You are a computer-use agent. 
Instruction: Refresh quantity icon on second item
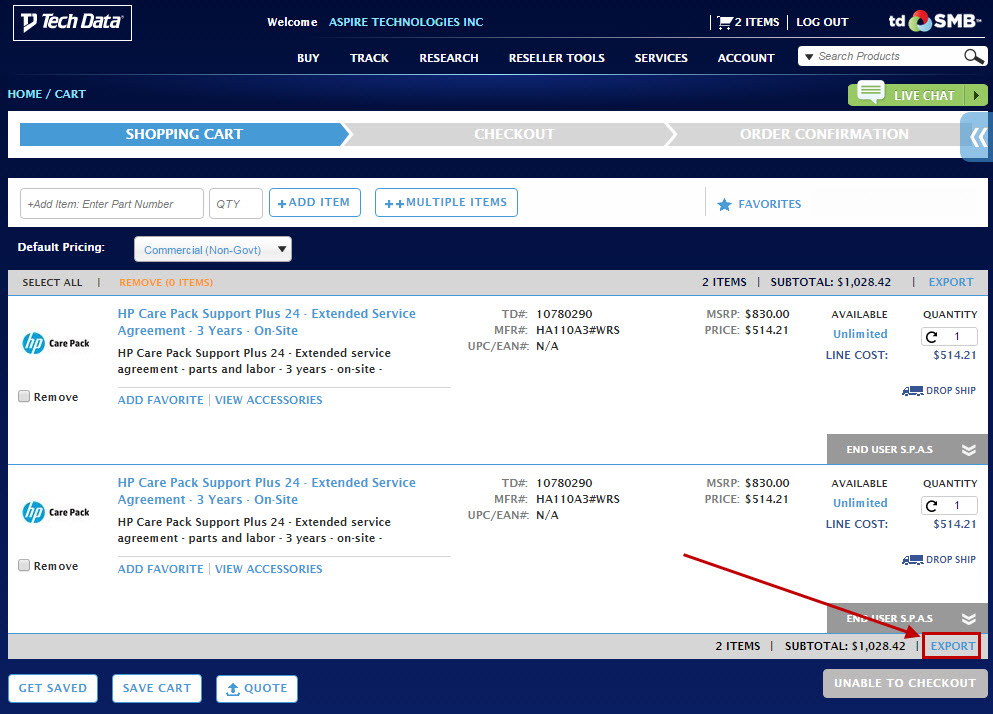(931, 506)
